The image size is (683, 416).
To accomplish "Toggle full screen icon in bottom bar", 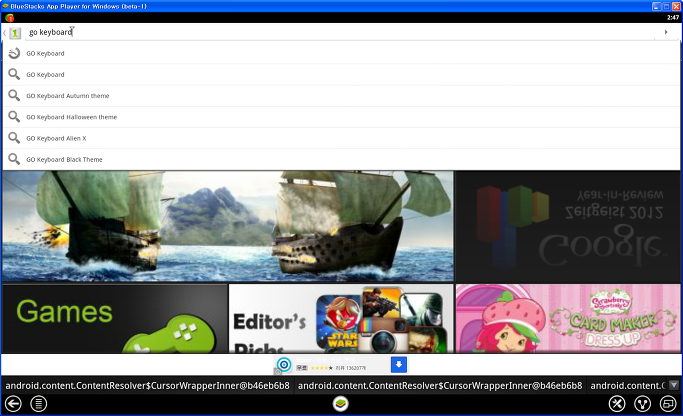I will coord(668,404).
